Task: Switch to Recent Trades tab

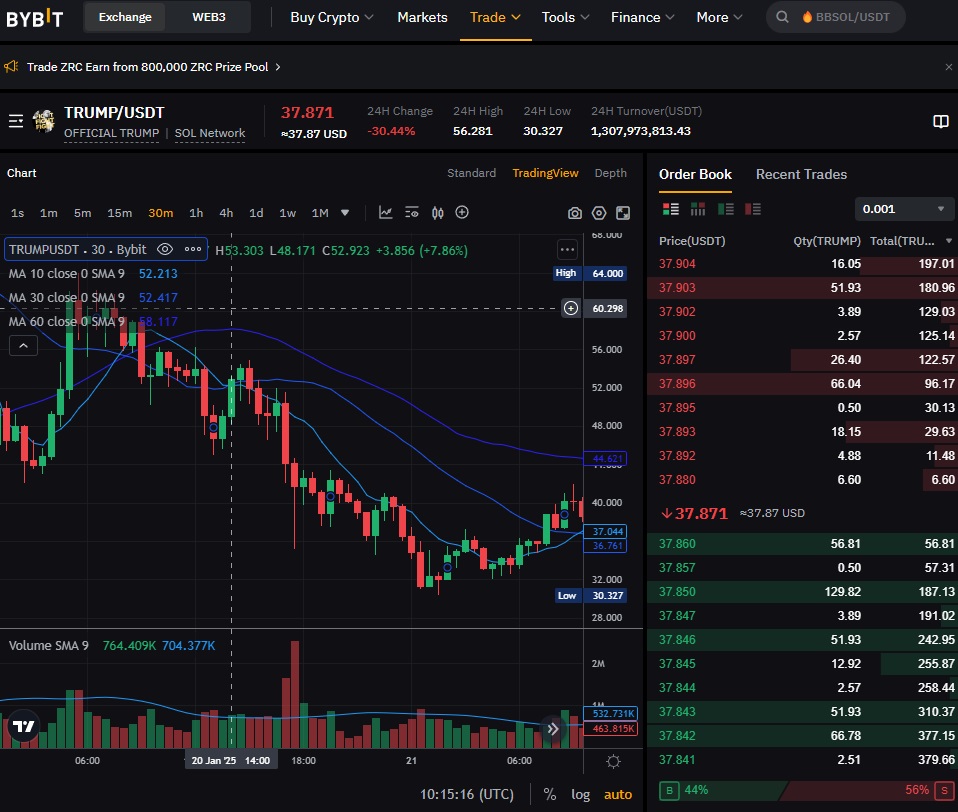Action: click(x=801, y=174)
